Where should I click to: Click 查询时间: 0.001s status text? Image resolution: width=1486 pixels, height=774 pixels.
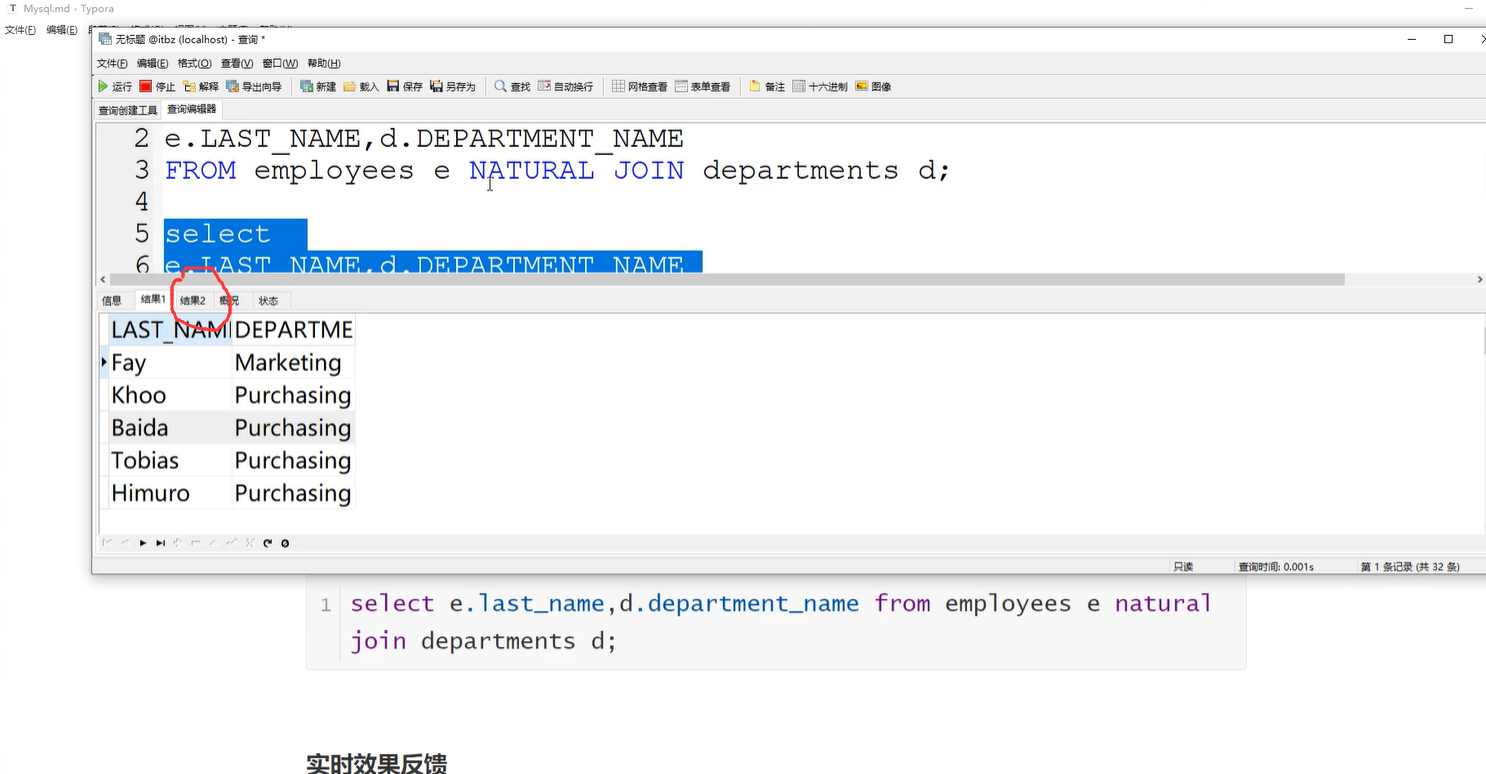1276,566
